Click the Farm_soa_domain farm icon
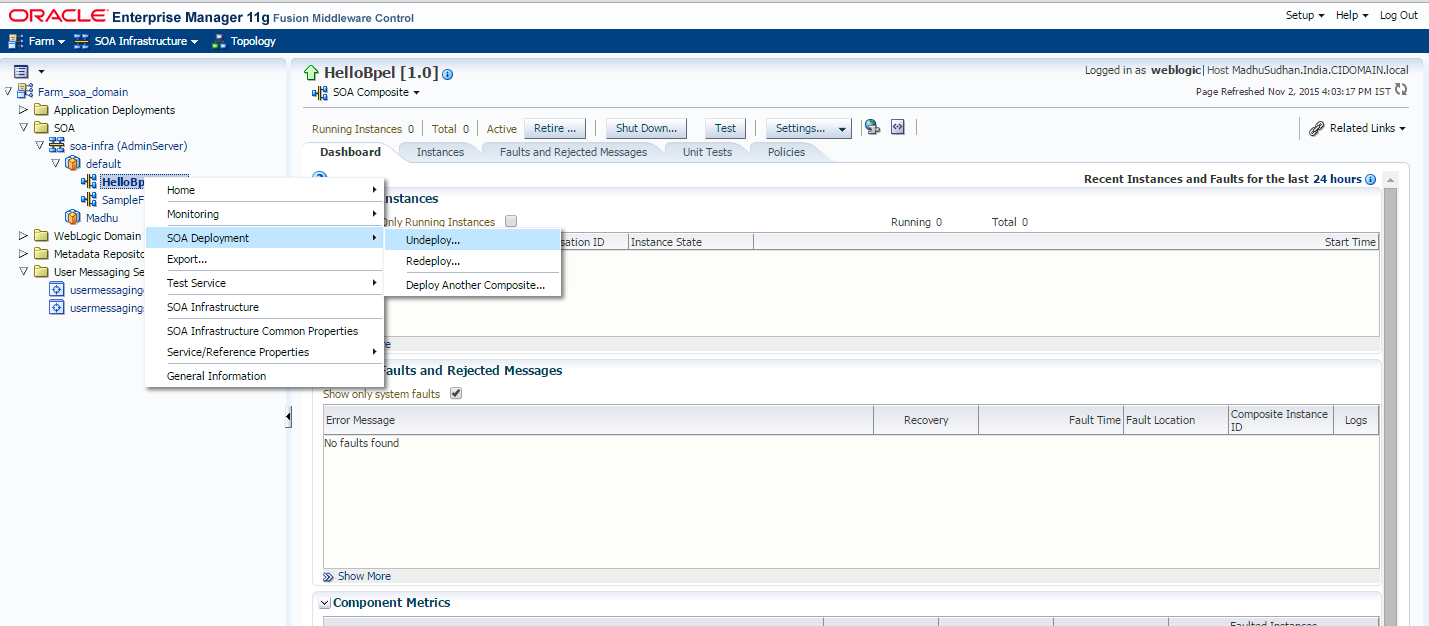 tap(26, 92)
